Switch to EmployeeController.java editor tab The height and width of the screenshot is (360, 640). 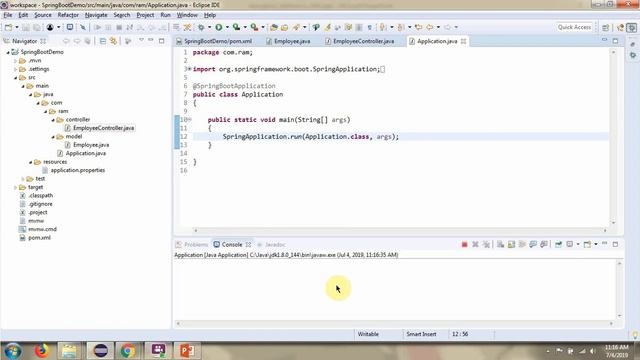pos(360,41)
